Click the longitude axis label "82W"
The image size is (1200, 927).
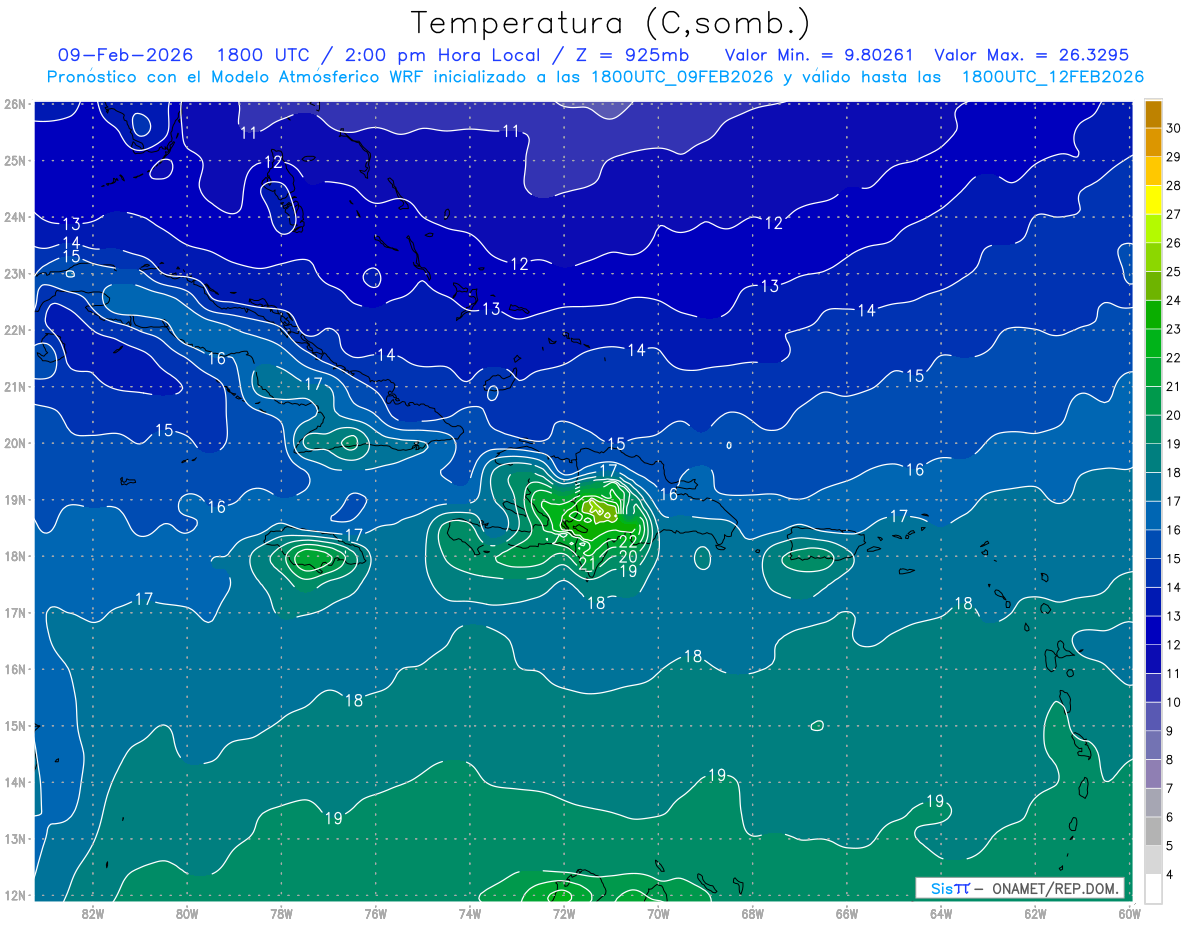click(x=93, y=914)
